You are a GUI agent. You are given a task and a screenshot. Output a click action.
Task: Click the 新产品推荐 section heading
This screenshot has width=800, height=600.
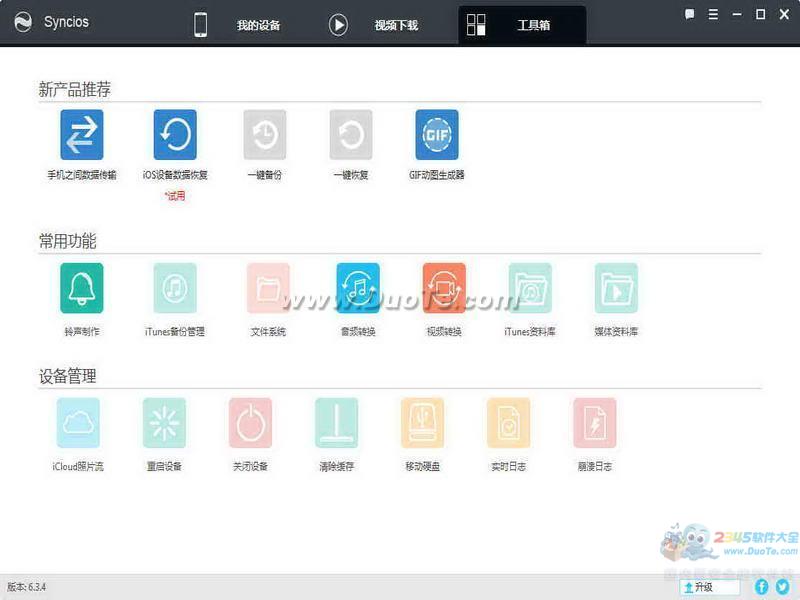(74, 89)
